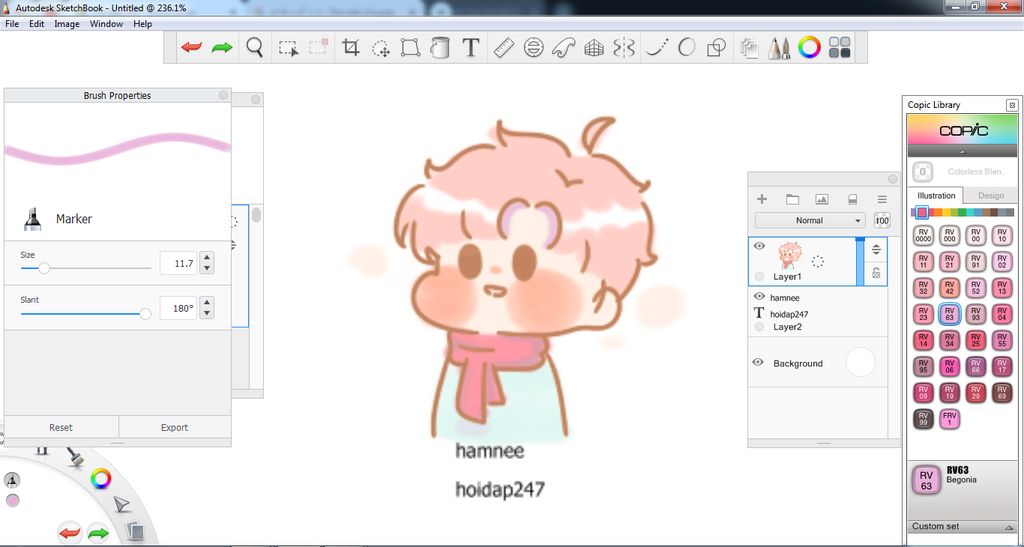The image size is (1024, 547).
Task: Open the Brush Palette from toolbar
Action: click(x=778, y=48)
